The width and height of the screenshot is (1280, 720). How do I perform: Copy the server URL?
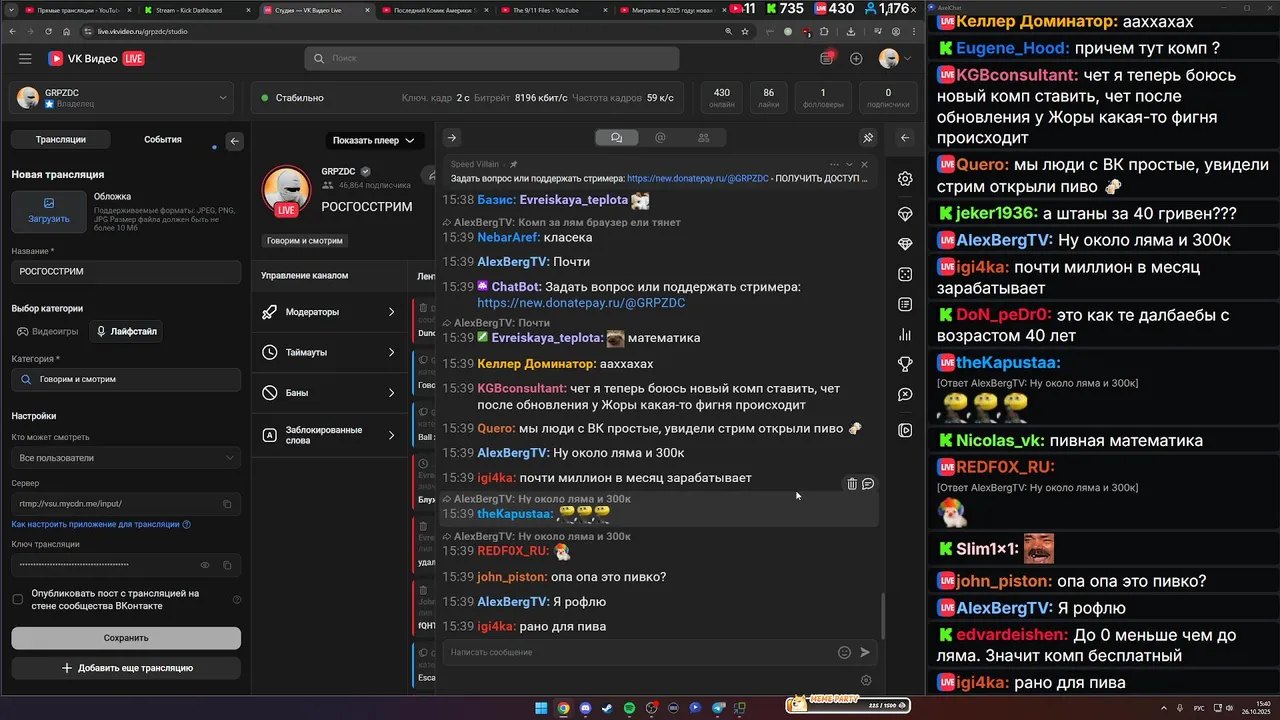click(x=227, y=504)
